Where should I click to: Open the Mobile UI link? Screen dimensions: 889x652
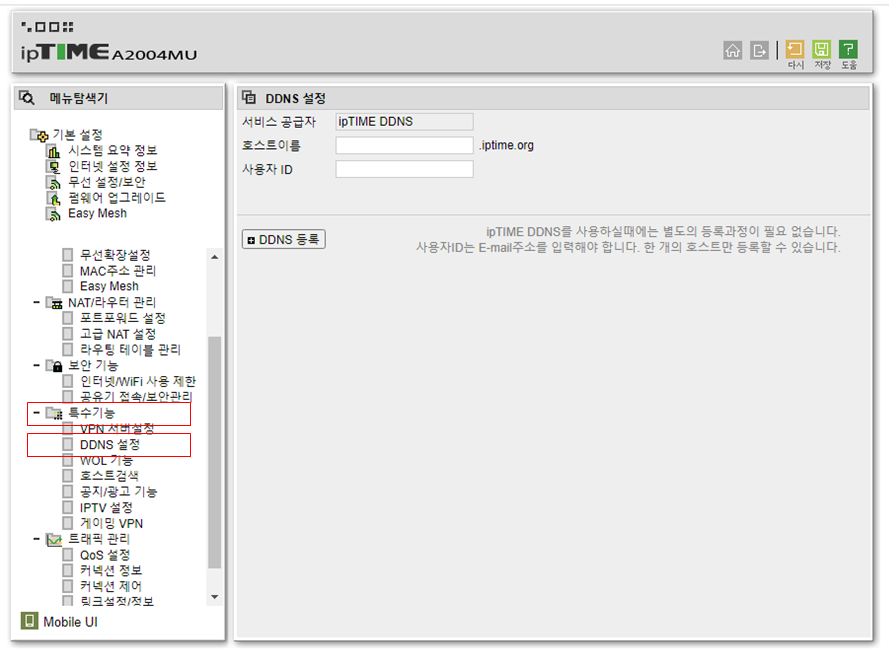tap(70, 622)
